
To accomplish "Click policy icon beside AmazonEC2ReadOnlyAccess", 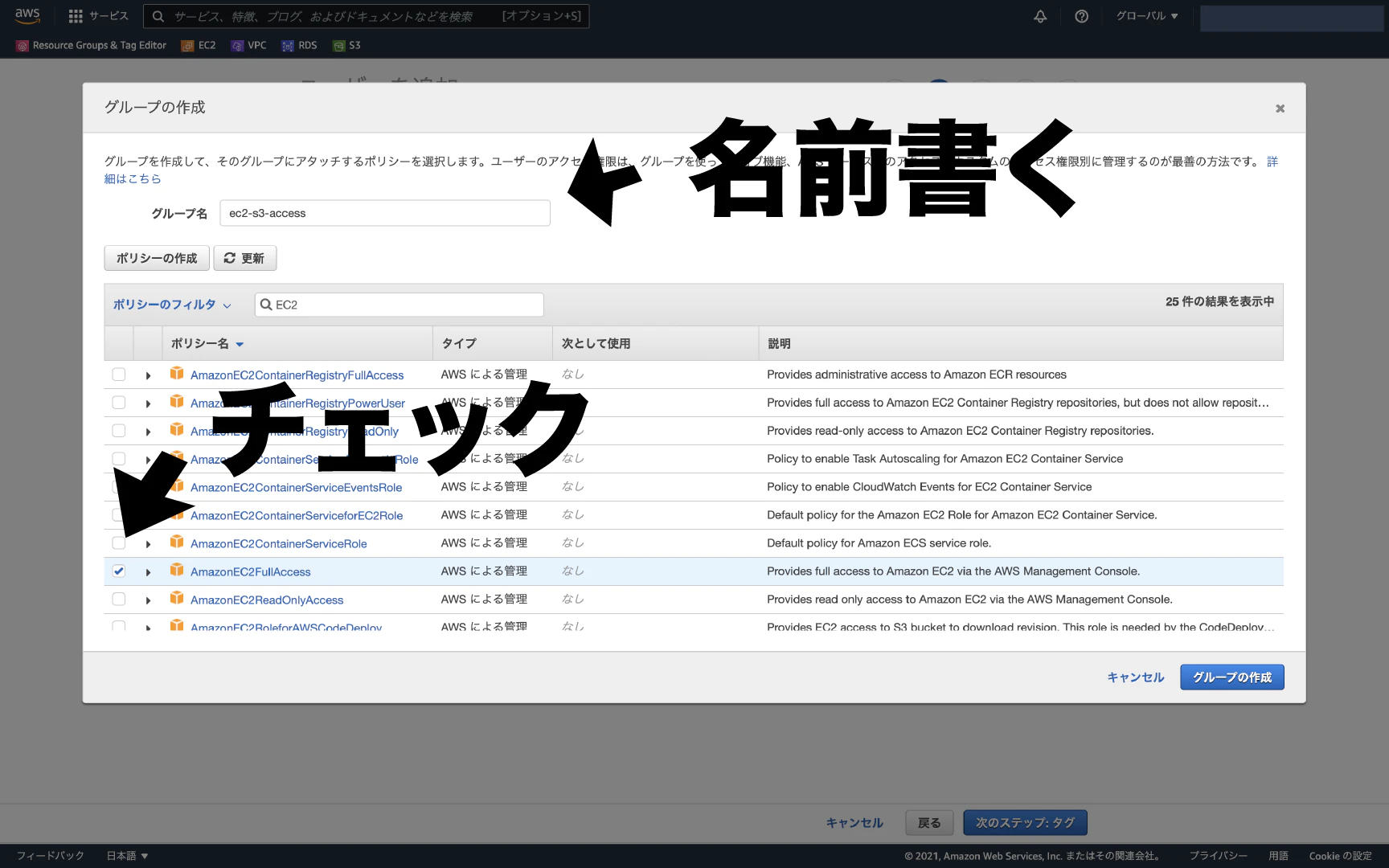I will [177, 599].
